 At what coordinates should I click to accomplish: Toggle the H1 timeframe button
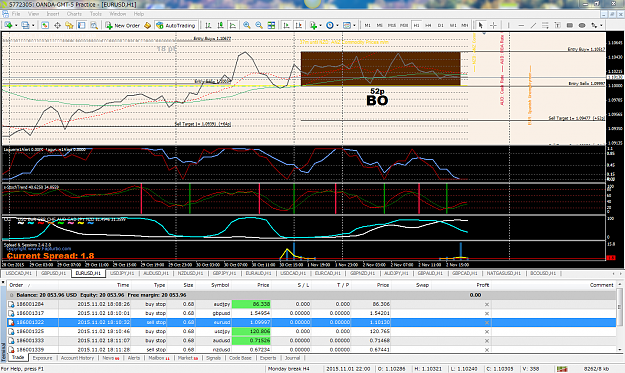[x=417, y=25]
